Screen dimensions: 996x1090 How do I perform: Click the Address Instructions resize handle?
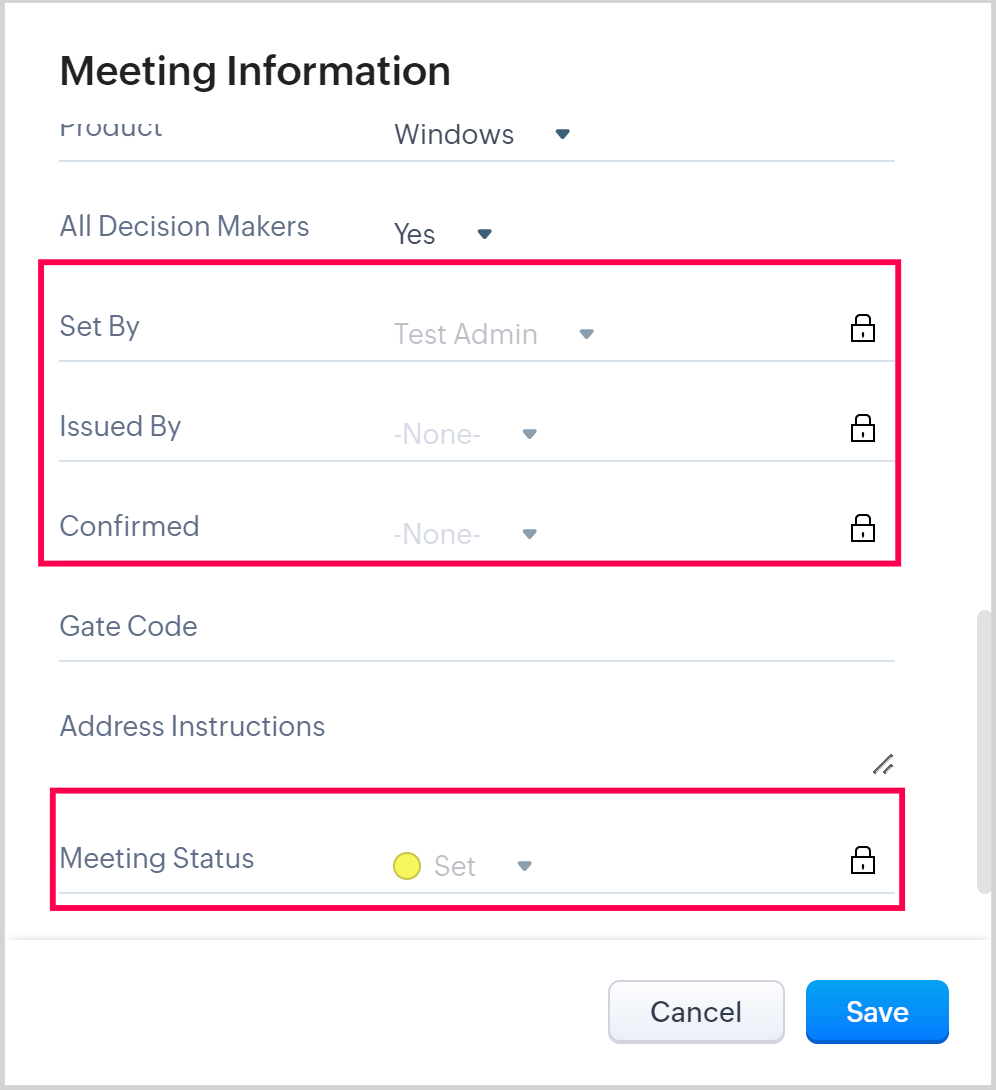pyautogui.click(x=883, y=765)
